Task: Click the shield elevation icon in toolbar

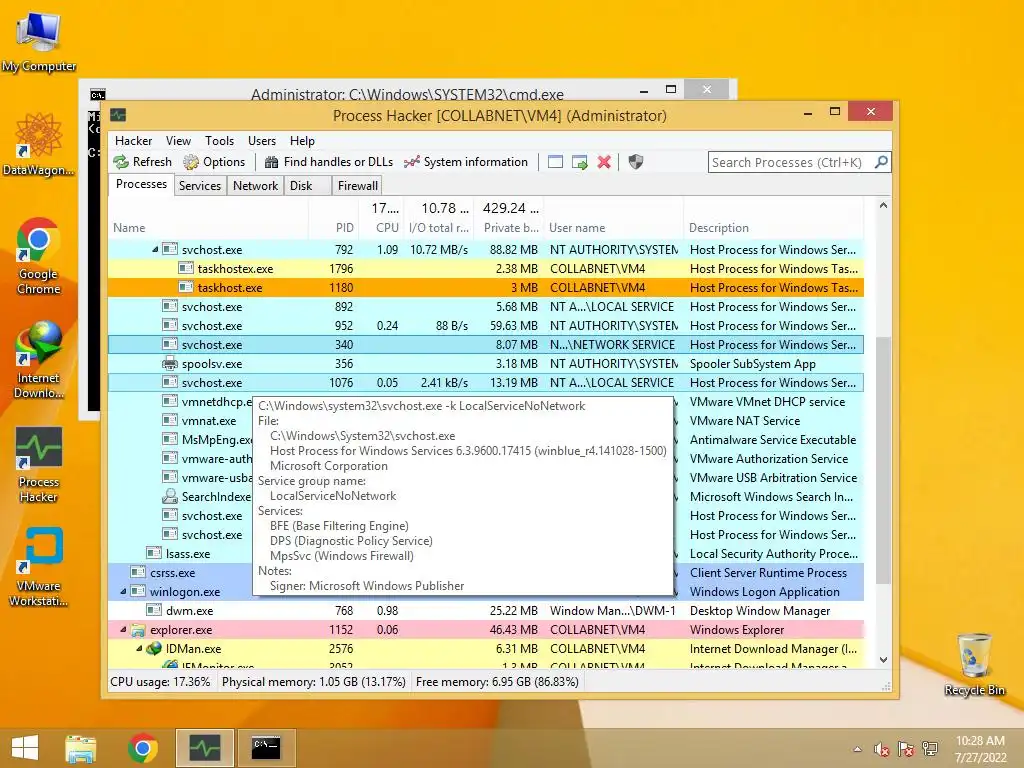Action: (x=635, y=162)
